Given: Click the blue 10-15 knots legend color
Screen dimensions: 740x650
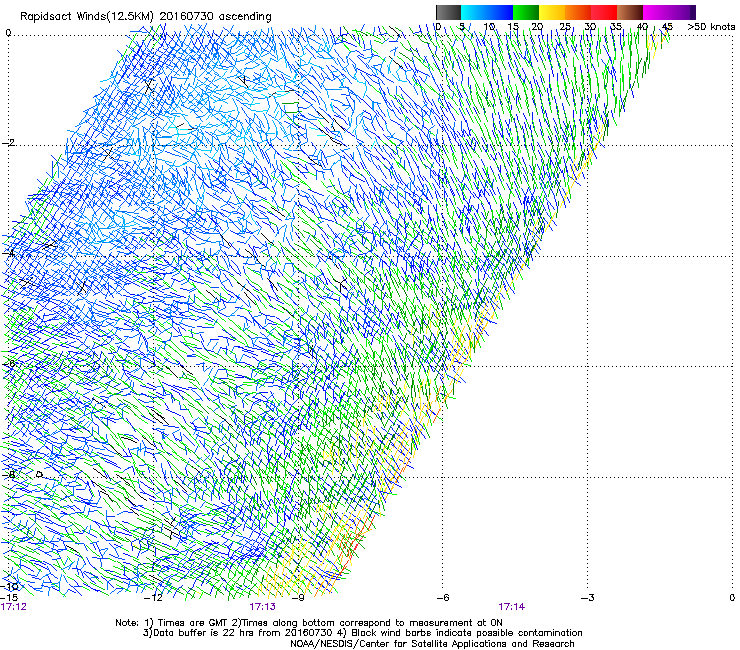Looking at the screenshot, I should coord(500,12).
